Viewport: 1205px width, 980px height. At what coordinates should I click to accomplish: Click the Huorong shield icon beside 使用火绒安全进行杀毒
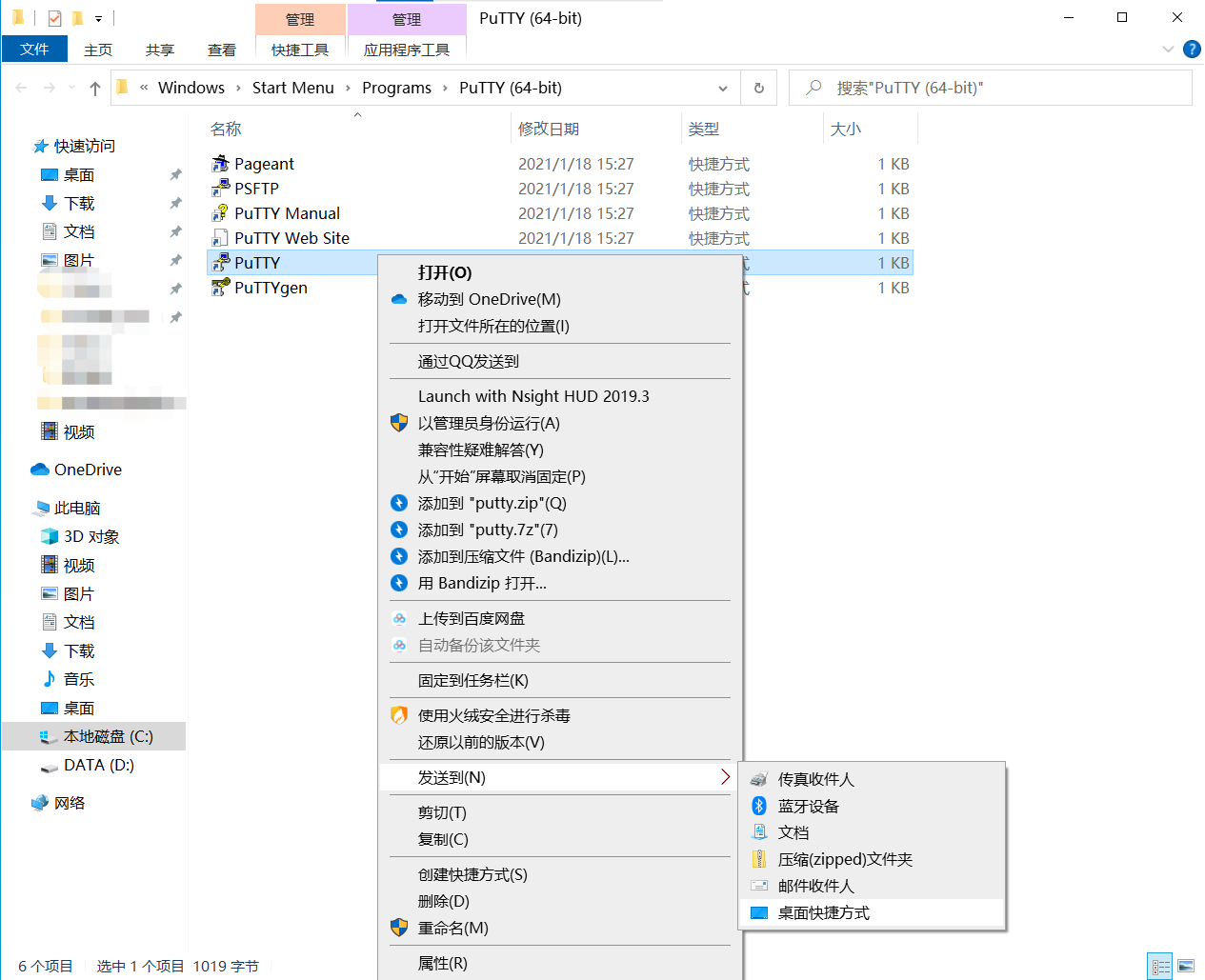(399, 715)
